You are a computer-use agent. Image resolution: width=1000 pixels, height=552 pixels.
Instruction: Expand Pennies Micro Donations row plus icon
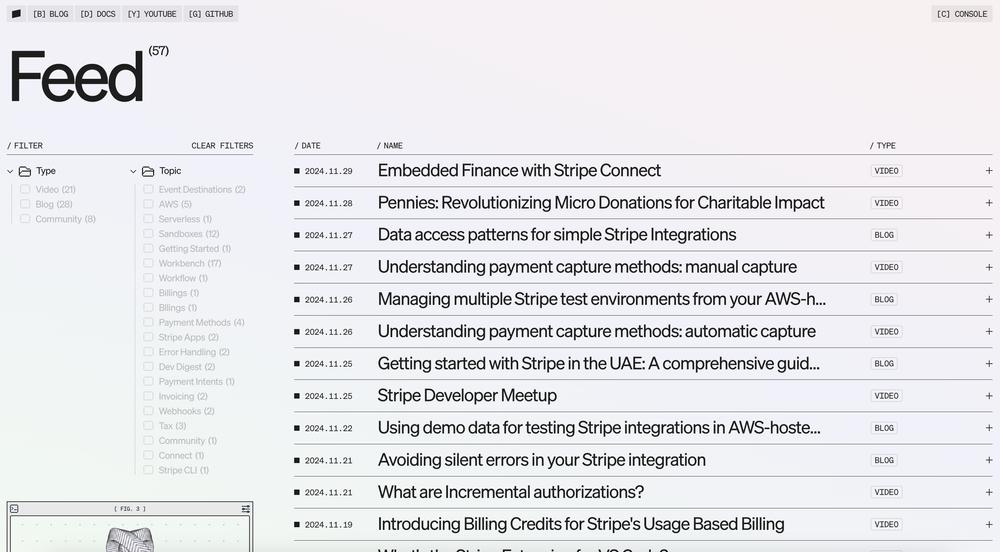coord(989,203)
